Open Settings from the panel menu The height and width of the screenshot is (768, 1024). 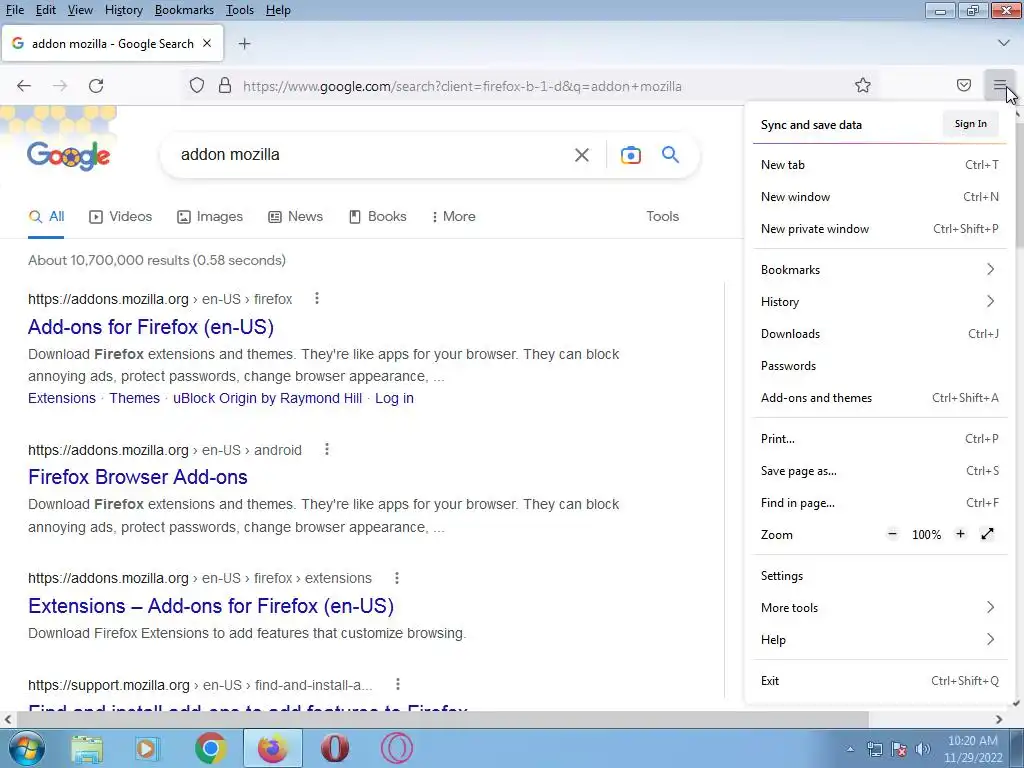click(x=880, y=575)
